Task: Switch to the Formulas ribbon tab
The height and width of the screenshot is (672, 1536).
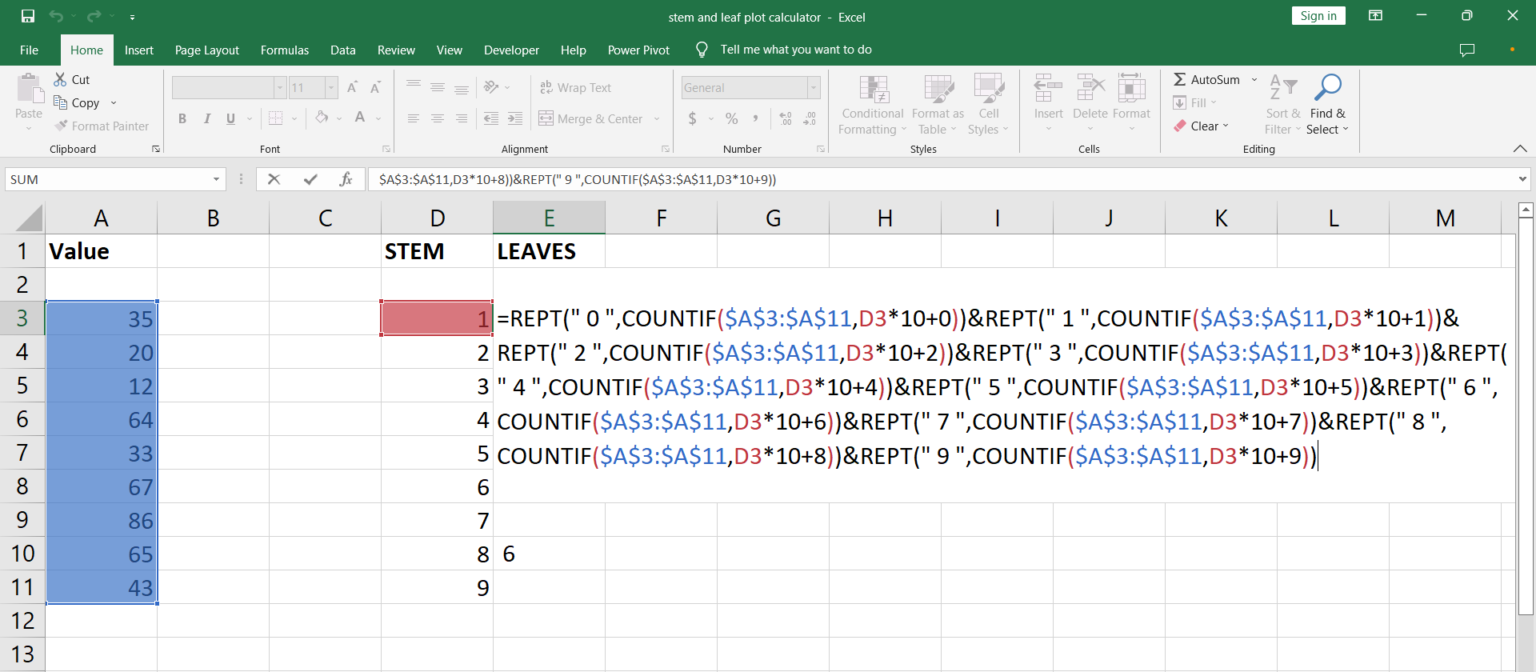Action: coord(284,49)
